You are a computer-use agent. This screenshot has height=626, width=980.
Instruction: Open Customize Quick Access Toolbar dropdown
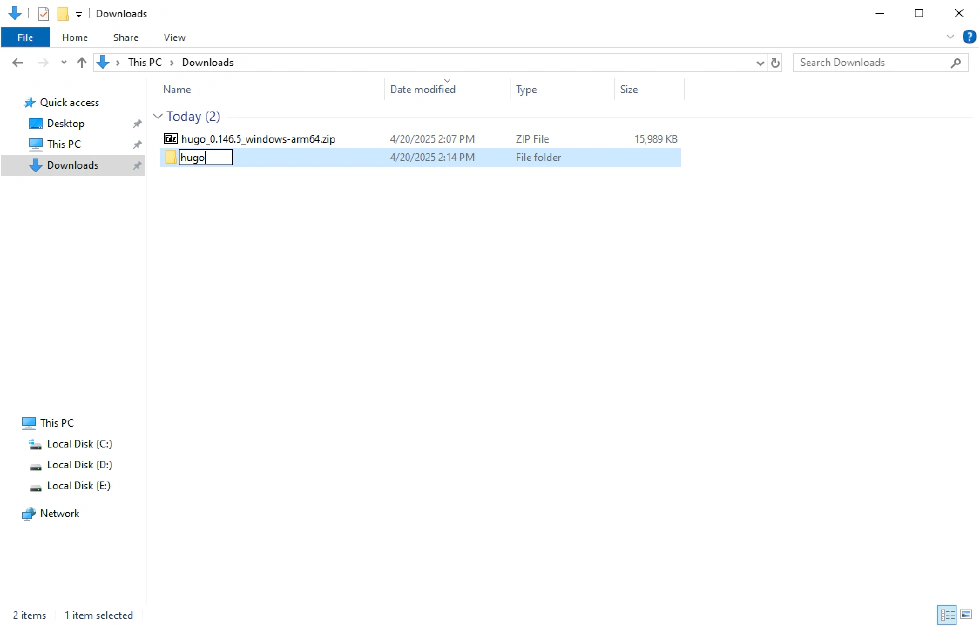(79, 14)
